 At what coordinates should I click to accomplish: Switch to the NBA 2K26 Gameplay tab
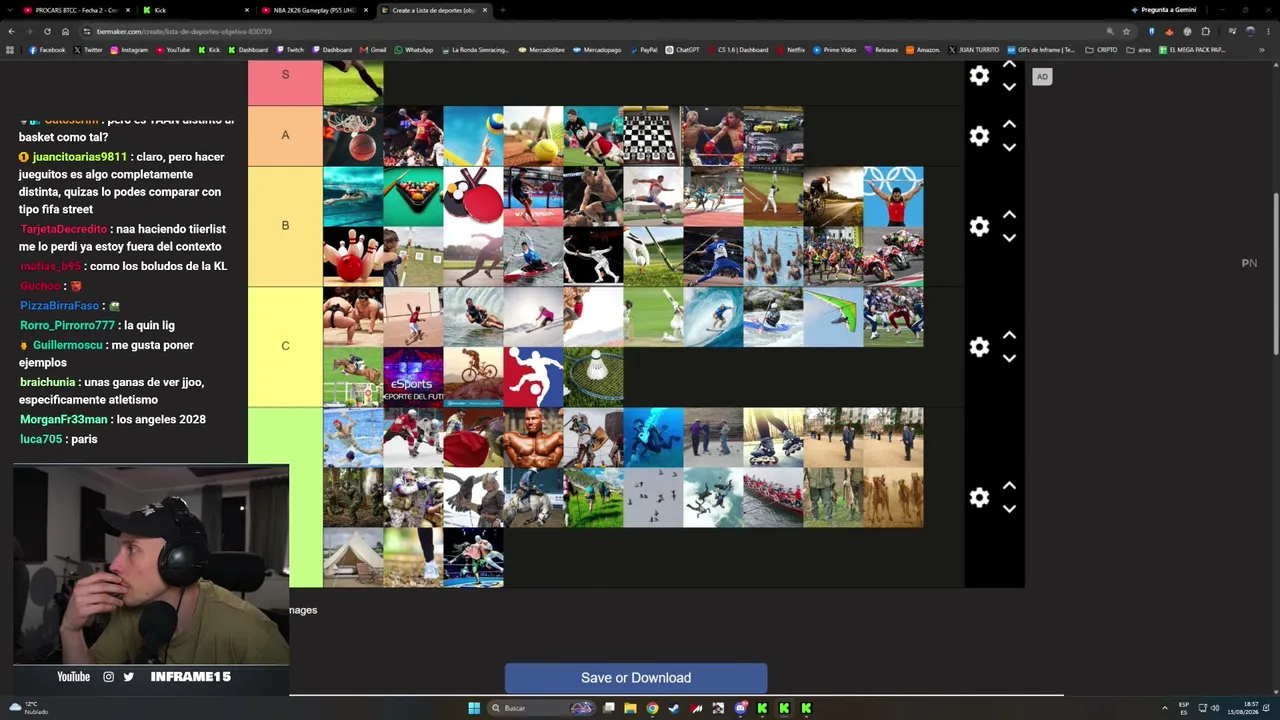click(314, 10)
